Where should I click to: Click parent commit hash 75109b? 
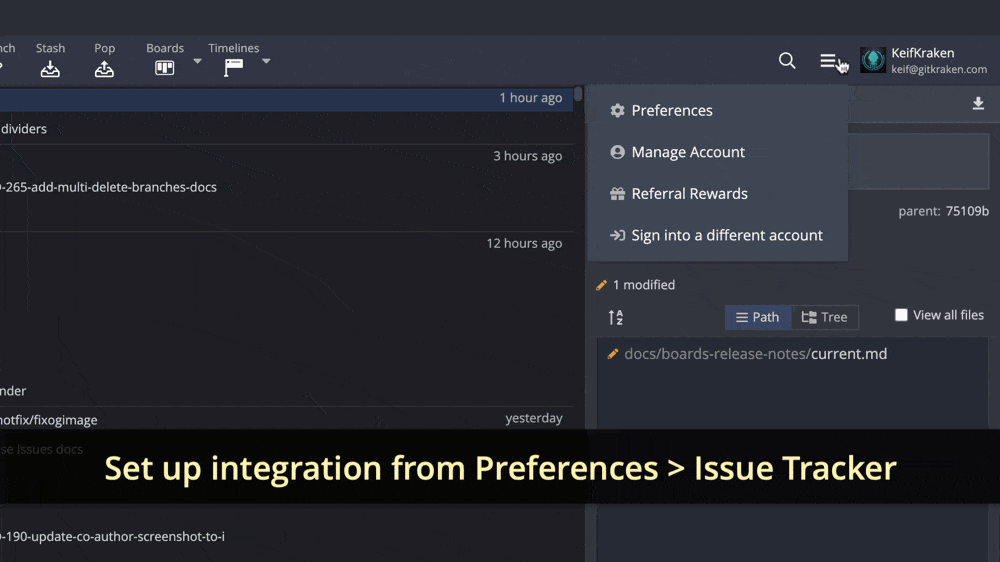[x=967, y=211]
